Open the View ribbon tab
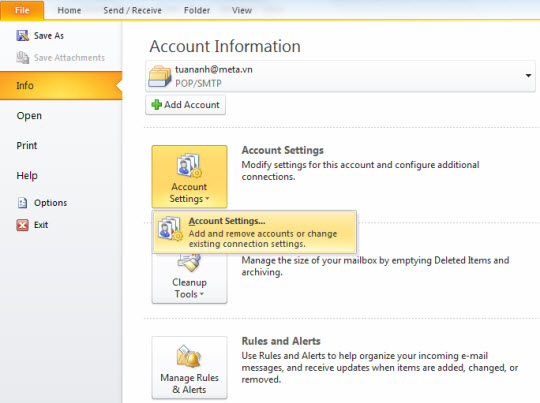Image resolution: width=540 pixels, height=403 pixels. (x=242, y=10)
